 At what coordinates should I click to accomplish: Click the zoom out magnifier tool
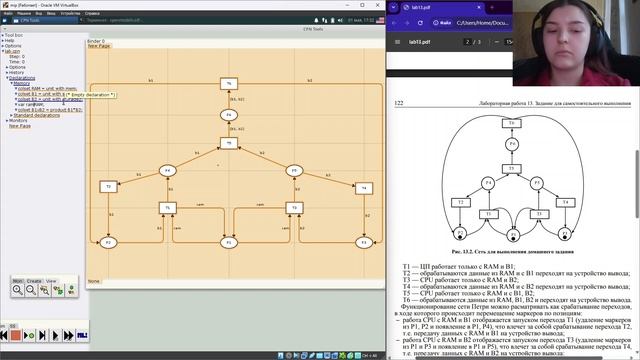pos(31,290)
